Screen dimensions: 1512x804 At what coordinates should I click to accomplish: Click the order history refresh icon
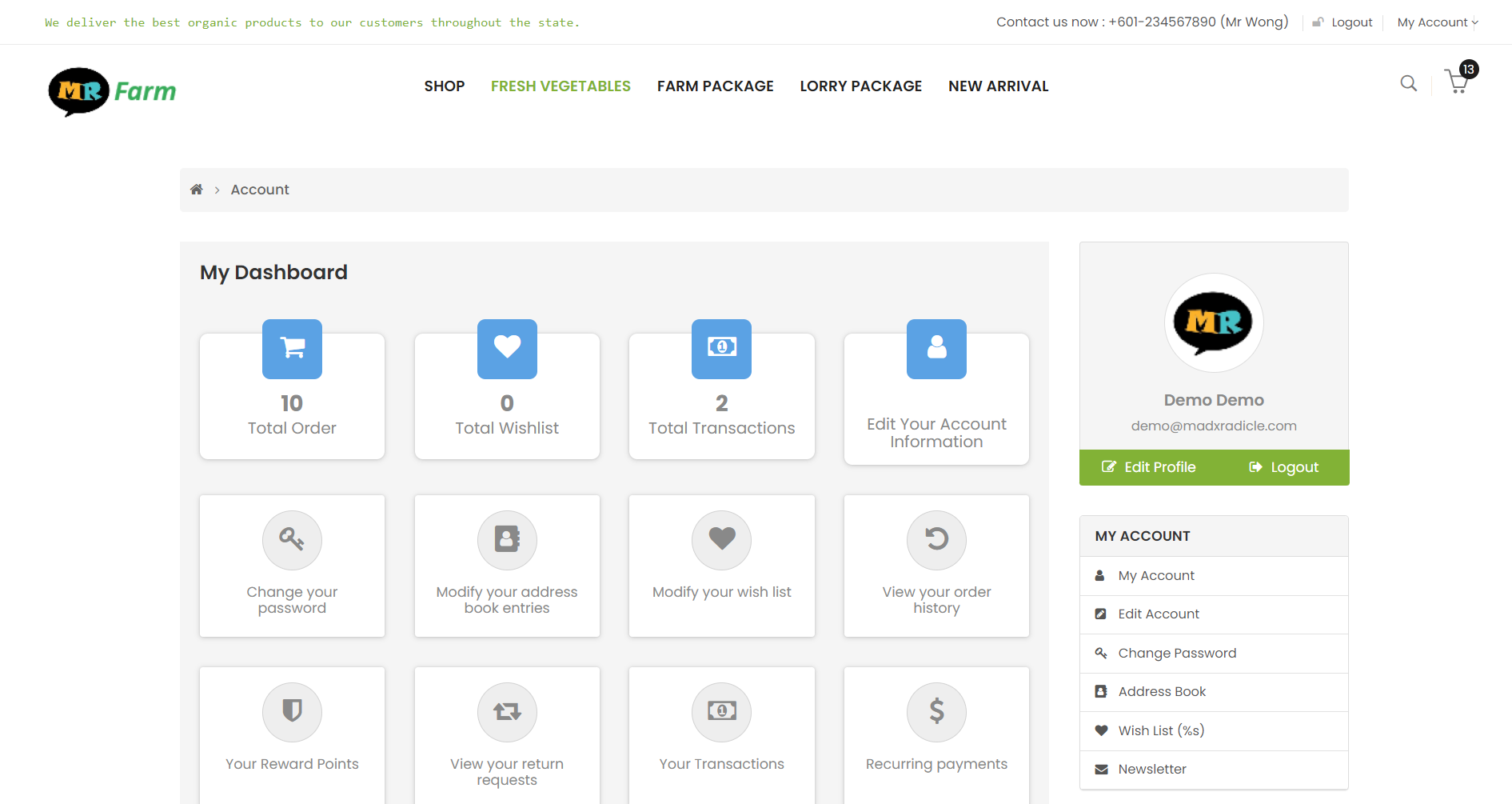point(936,540)
